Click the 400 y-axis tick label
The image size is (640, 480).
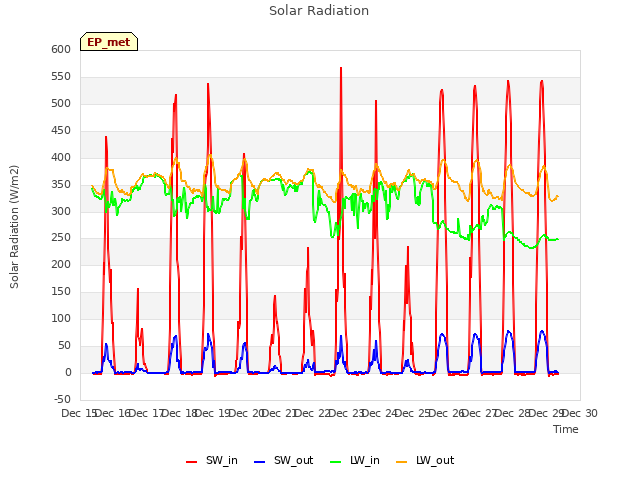pos(61,157)
